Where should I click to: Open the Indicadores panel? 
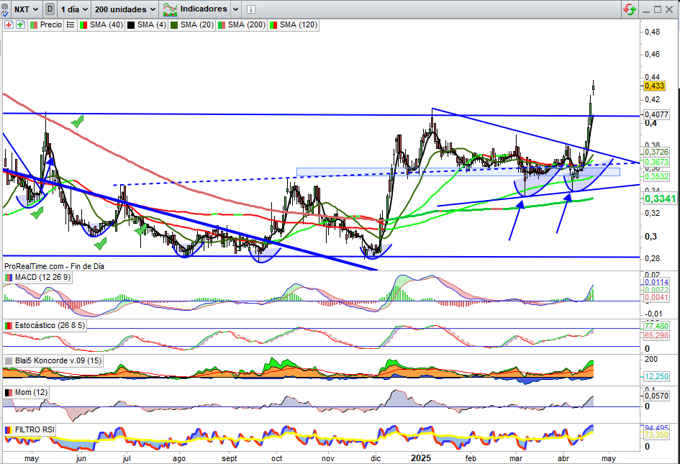pos(196,9)
